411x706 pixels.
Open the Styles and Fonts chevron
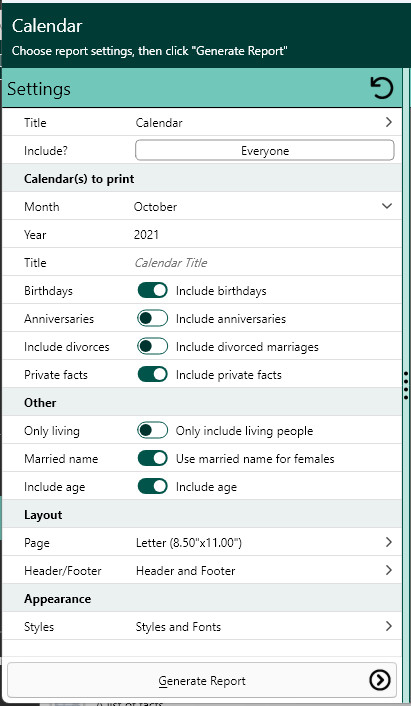tap(388, 626)
